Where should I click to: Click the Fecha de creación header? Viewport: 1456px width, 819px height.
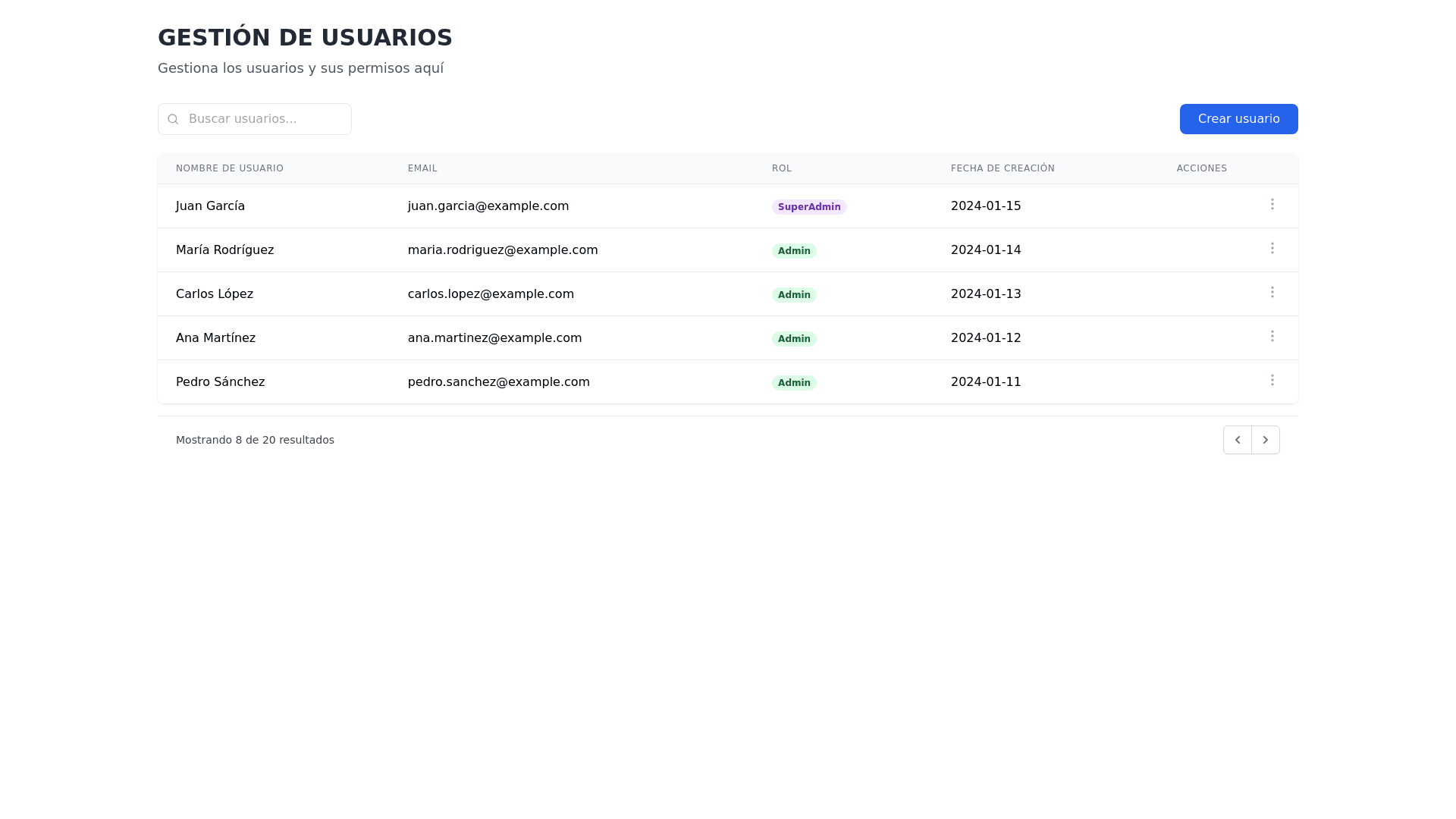(x=1003, y=168)
